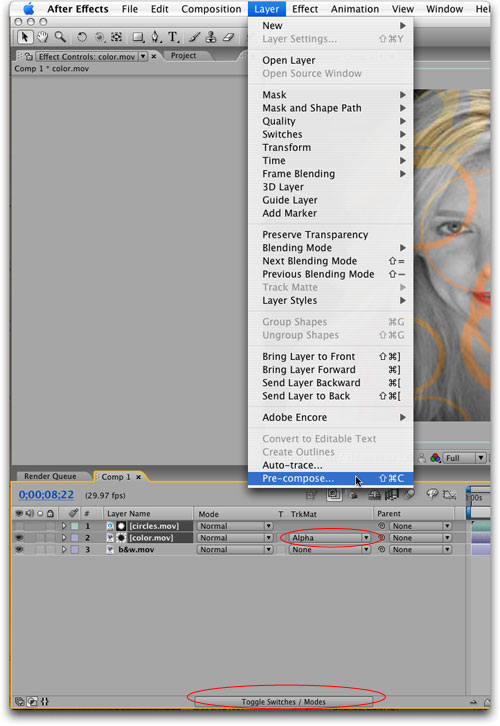
Task: Open the Layer Styles submenu
Action: [331, 300]
